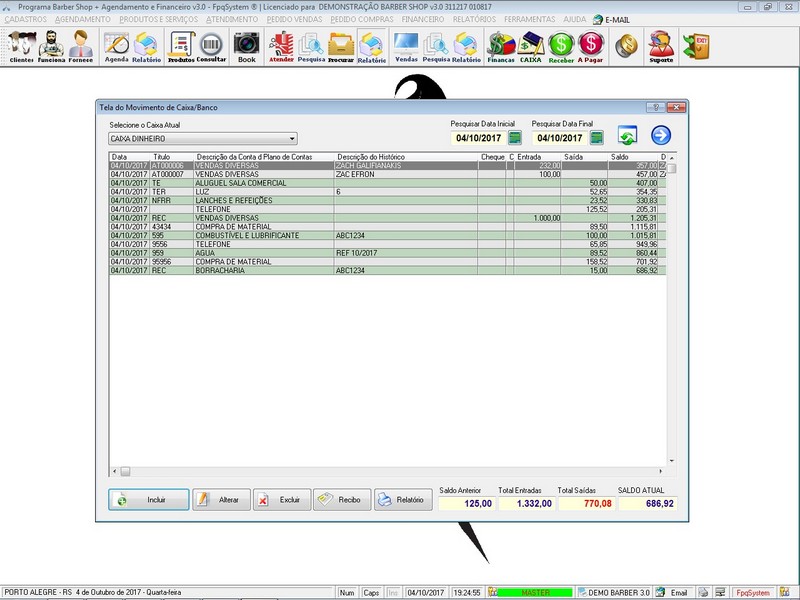Click the Recibo button
This screenshot has height=600, width=800.
[x=340, y=500]
